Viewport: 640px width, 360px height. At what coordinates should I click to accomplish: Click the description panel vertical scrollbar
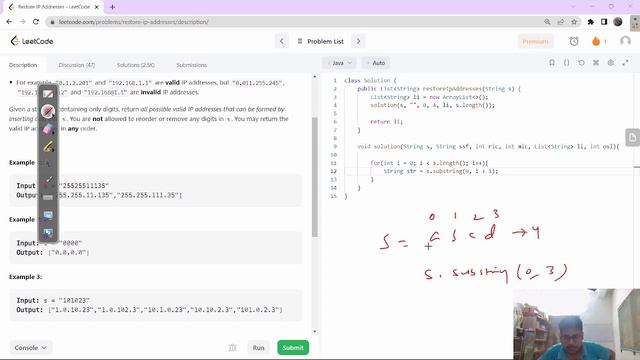click(315, 177)
